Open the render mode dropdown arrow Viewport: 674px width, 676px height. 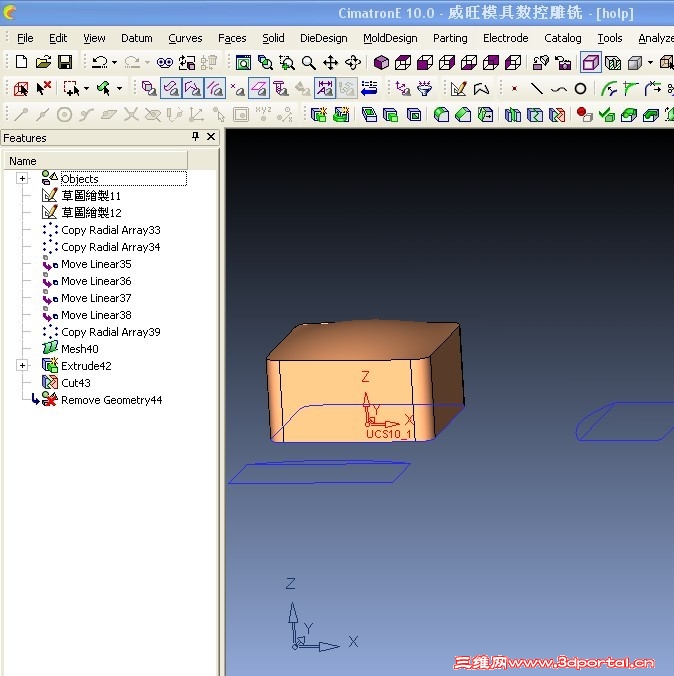pos(650,63)
